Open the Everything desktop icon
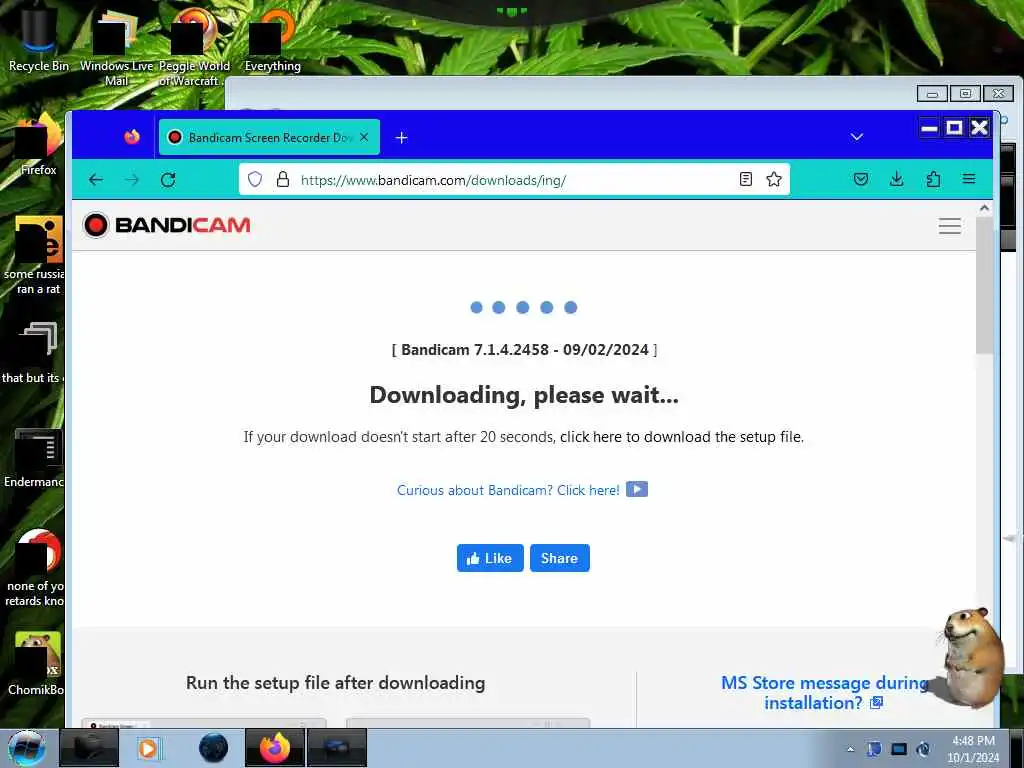The image size is (1024, 768). tap(272, 38)
